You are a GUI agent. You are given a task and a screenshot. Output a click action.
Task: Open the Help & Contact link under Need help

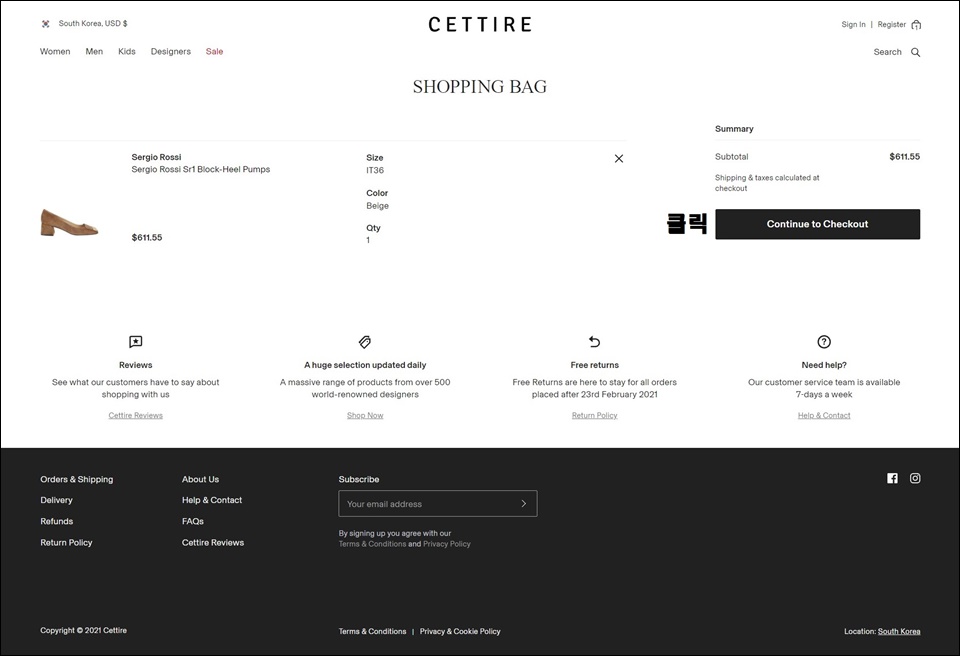824,415
